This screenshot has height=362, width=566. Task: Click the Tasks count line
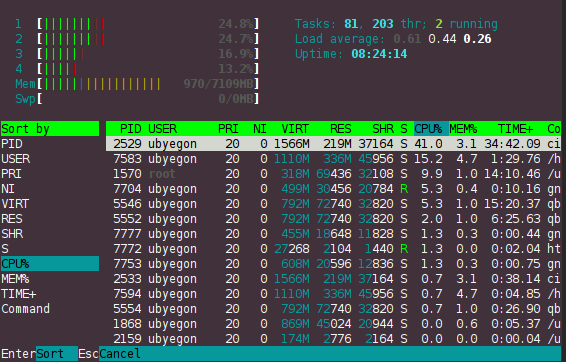[x=396, y=24]
